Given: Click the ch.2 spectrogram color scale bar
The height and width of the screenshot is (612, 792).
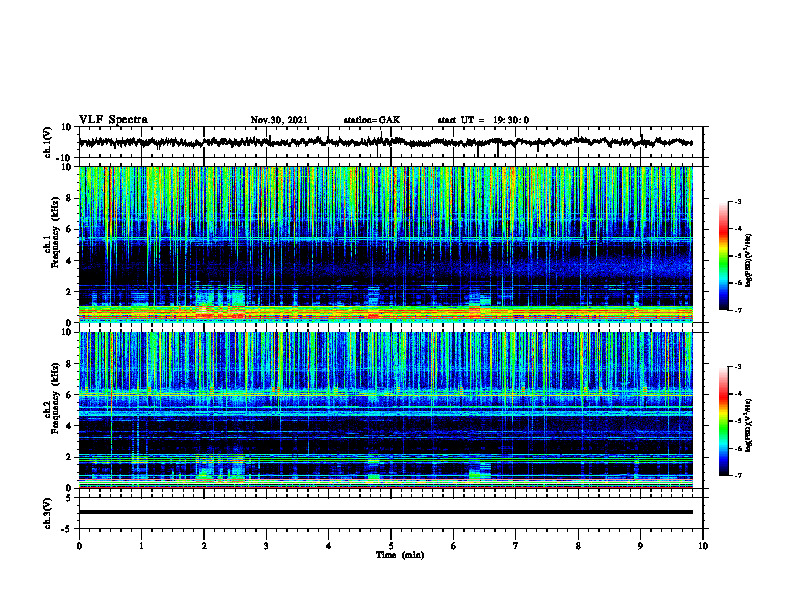Looking at the screenshot, I should tap(723, 421).
